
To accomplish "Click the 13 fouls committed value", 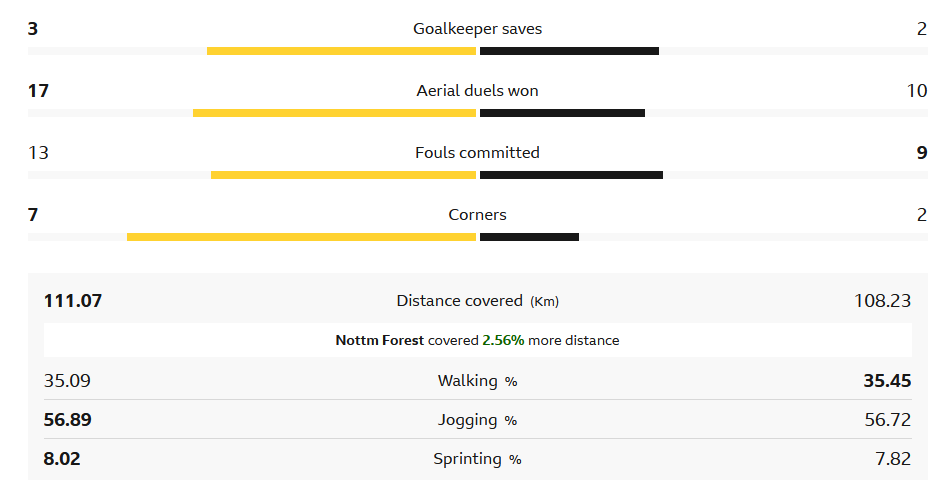I will tap(39, 153).
